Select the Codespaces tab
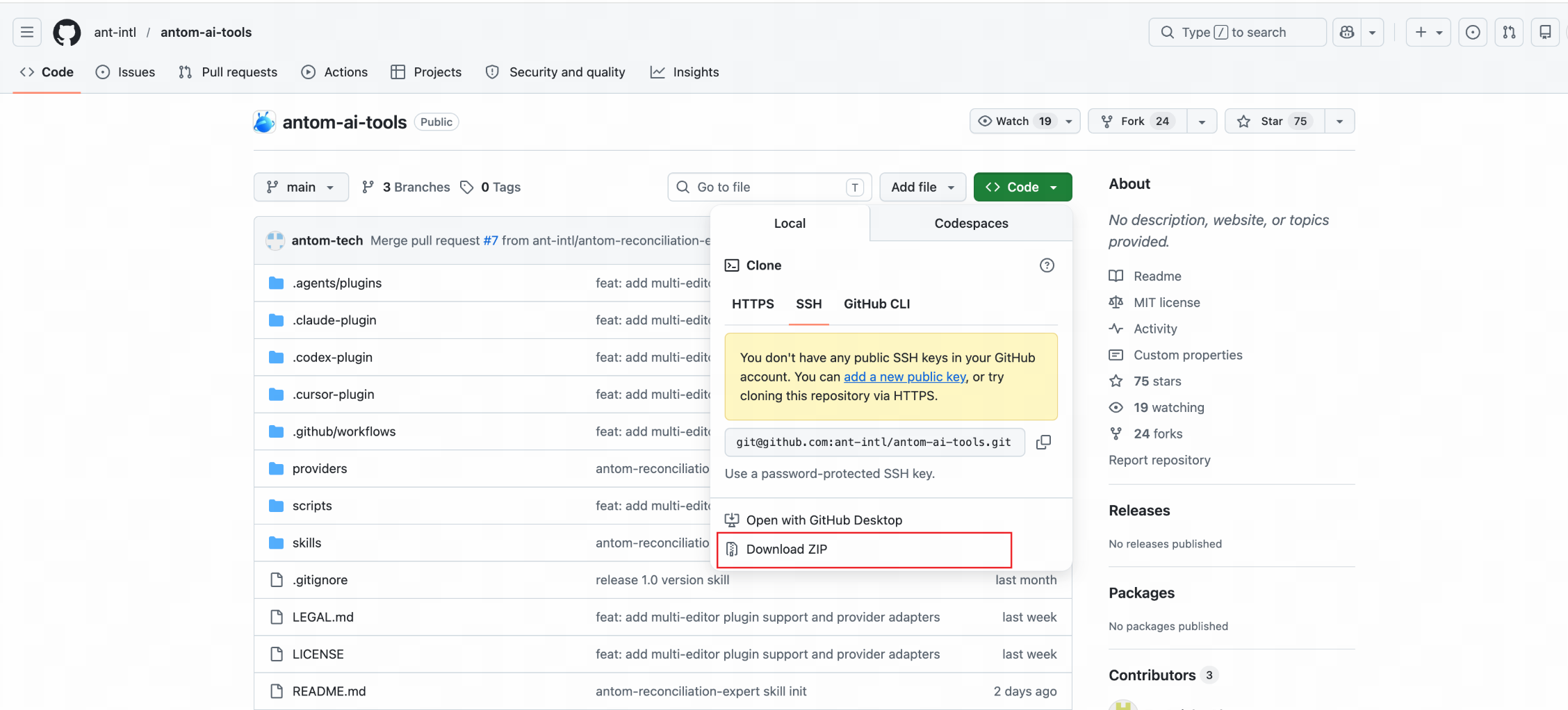 pyautogui.click(x=971, y=223)
